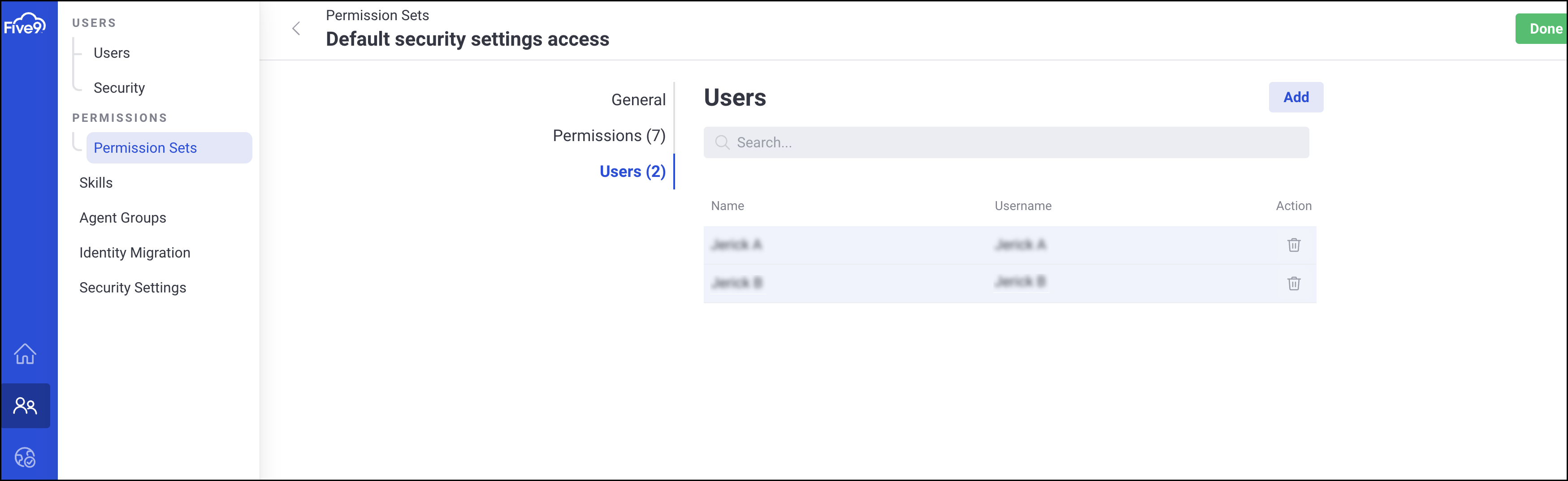The height and width of the screenshot is (481, 1568).
Task: Click the first row's Name cell
Action: coord(736,245)
